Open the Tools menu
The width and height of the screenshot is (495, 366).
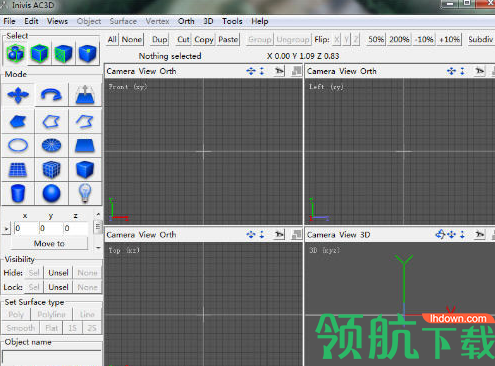pyautogui.click(x=232, y=21)
